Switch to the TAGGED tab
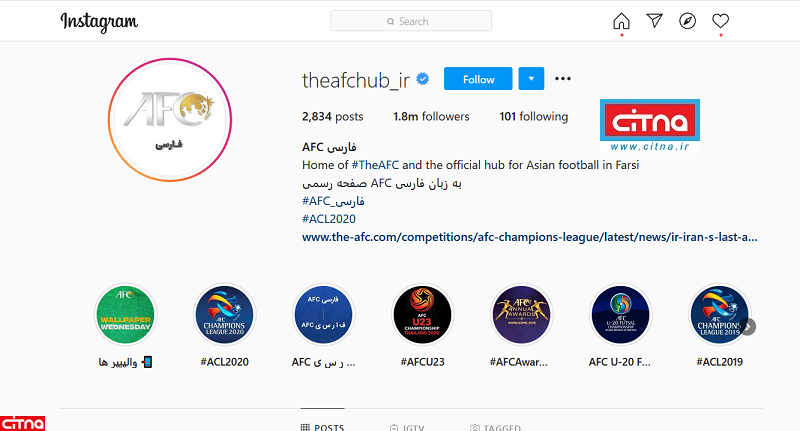The width and height of the screenshot is (800, 431). coord(495,427)
